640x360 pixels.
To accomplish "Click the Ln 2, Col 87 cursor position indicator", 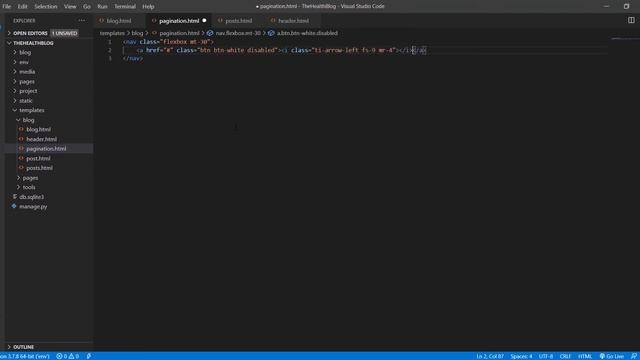I will point(490,356).
